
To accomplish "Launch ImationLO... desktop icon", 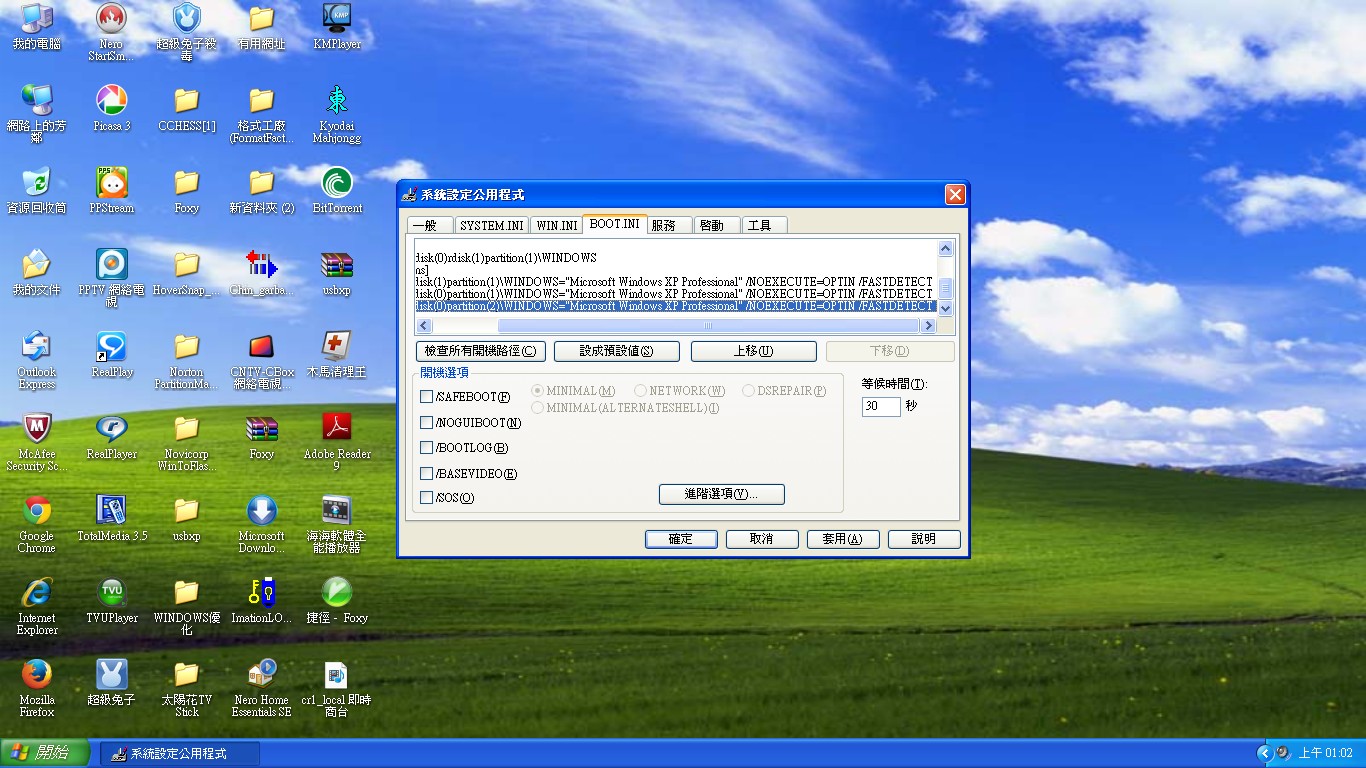I will click(x=262, y=601).
